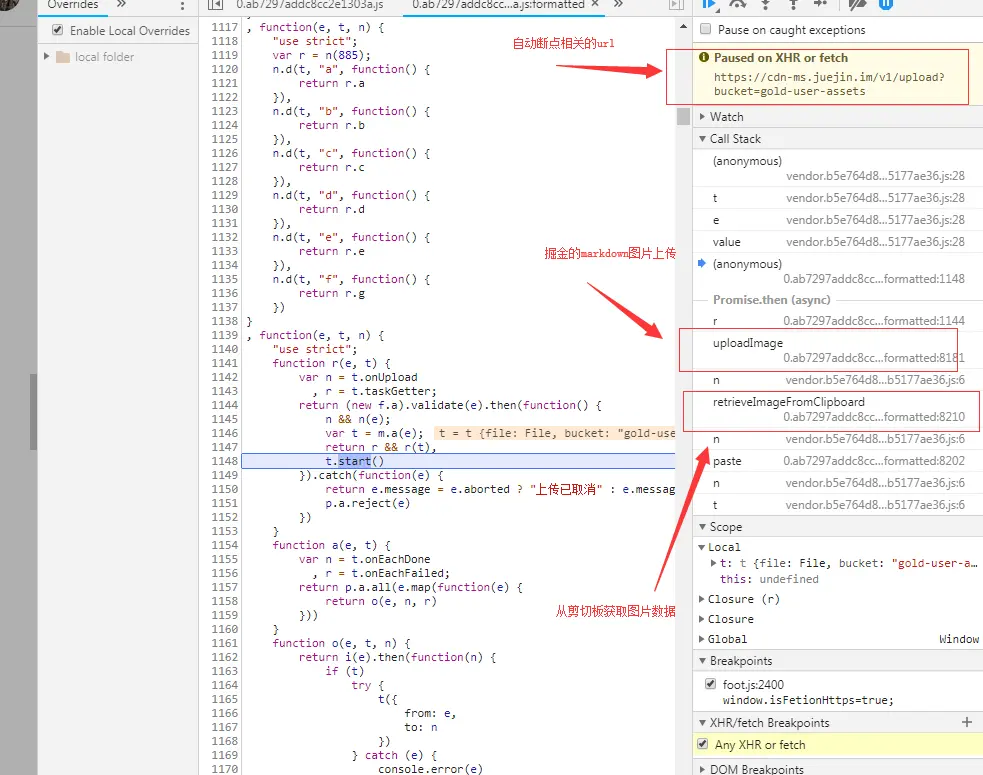983x775 pixels.
Task: Expand the unnamed Closure scope
Action: coord(702,619)
